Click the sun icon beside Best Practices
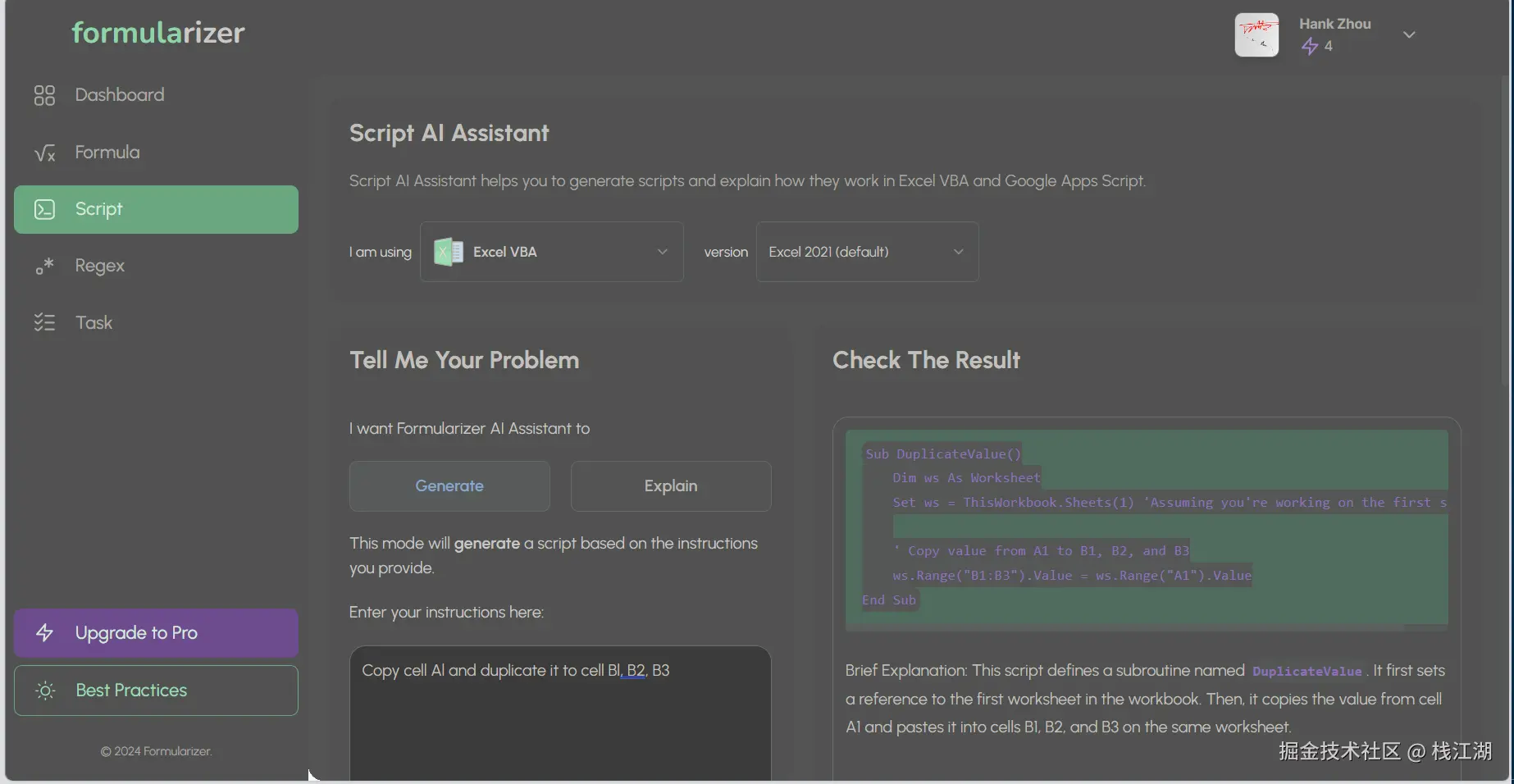This screenshot has height=784, width=1514. 46,691
